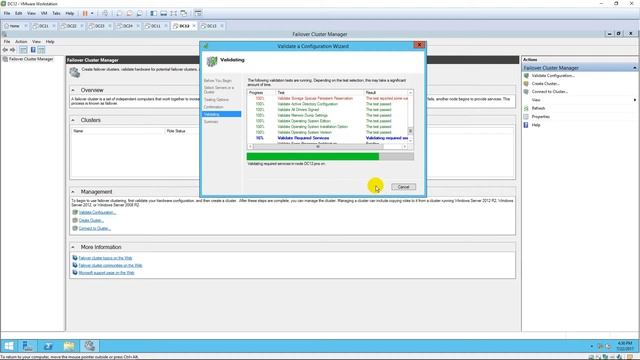Switch to the DC13 VM tab
This screenshot has height=360, width=640.
[211, 26]
